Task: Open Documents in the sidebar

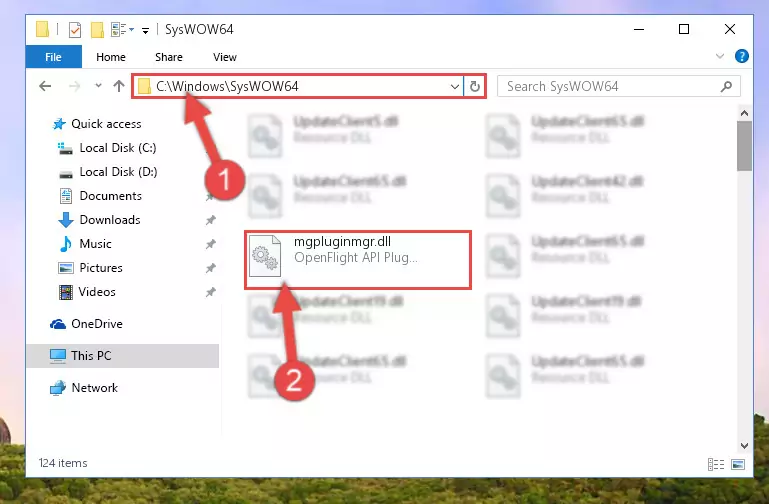Action: (110, 196)
